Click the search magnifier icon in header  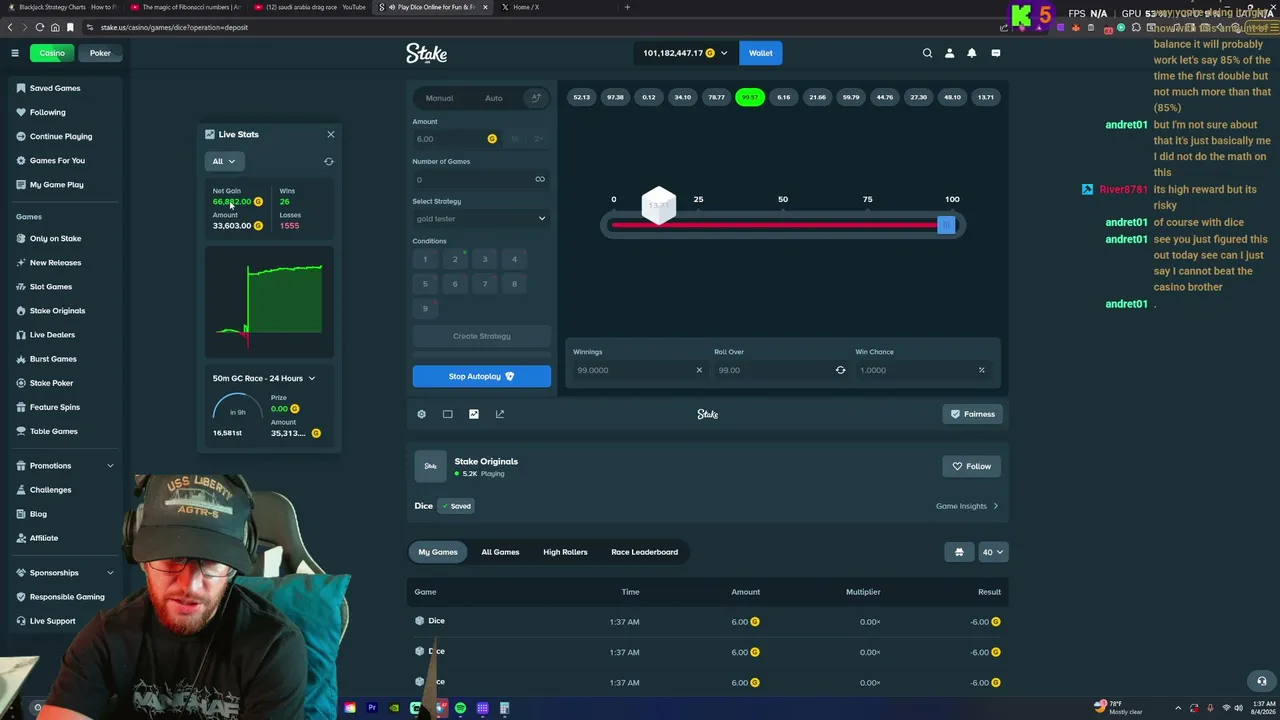coord(927,53)
